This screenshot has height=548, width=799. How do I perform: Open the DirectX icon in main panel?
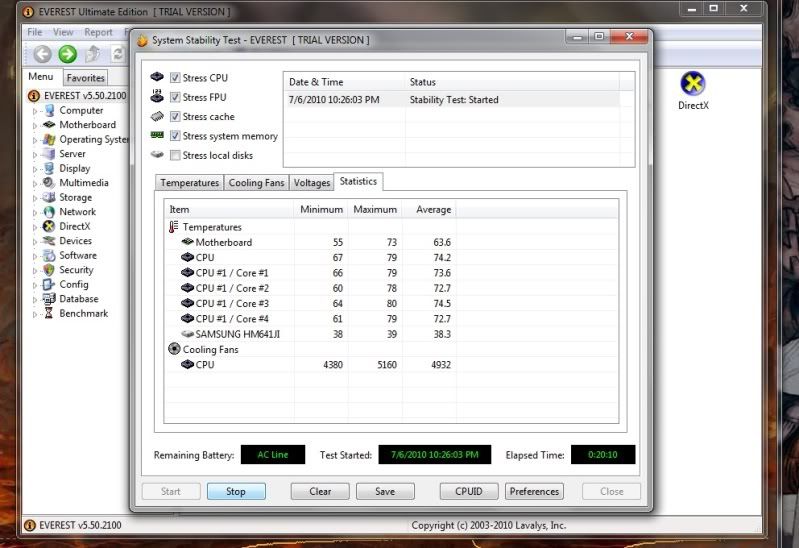click(x=693, y=83)
